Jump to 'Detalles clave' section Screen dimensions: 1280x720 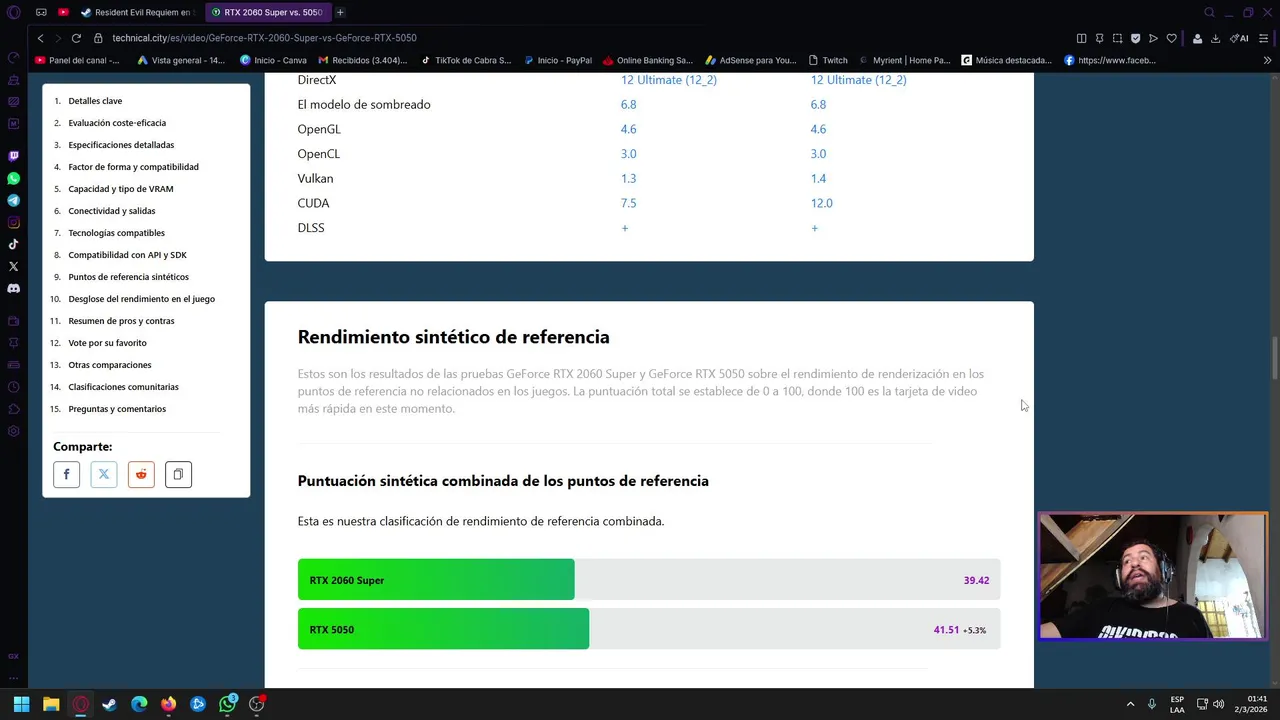coord(95,101)
